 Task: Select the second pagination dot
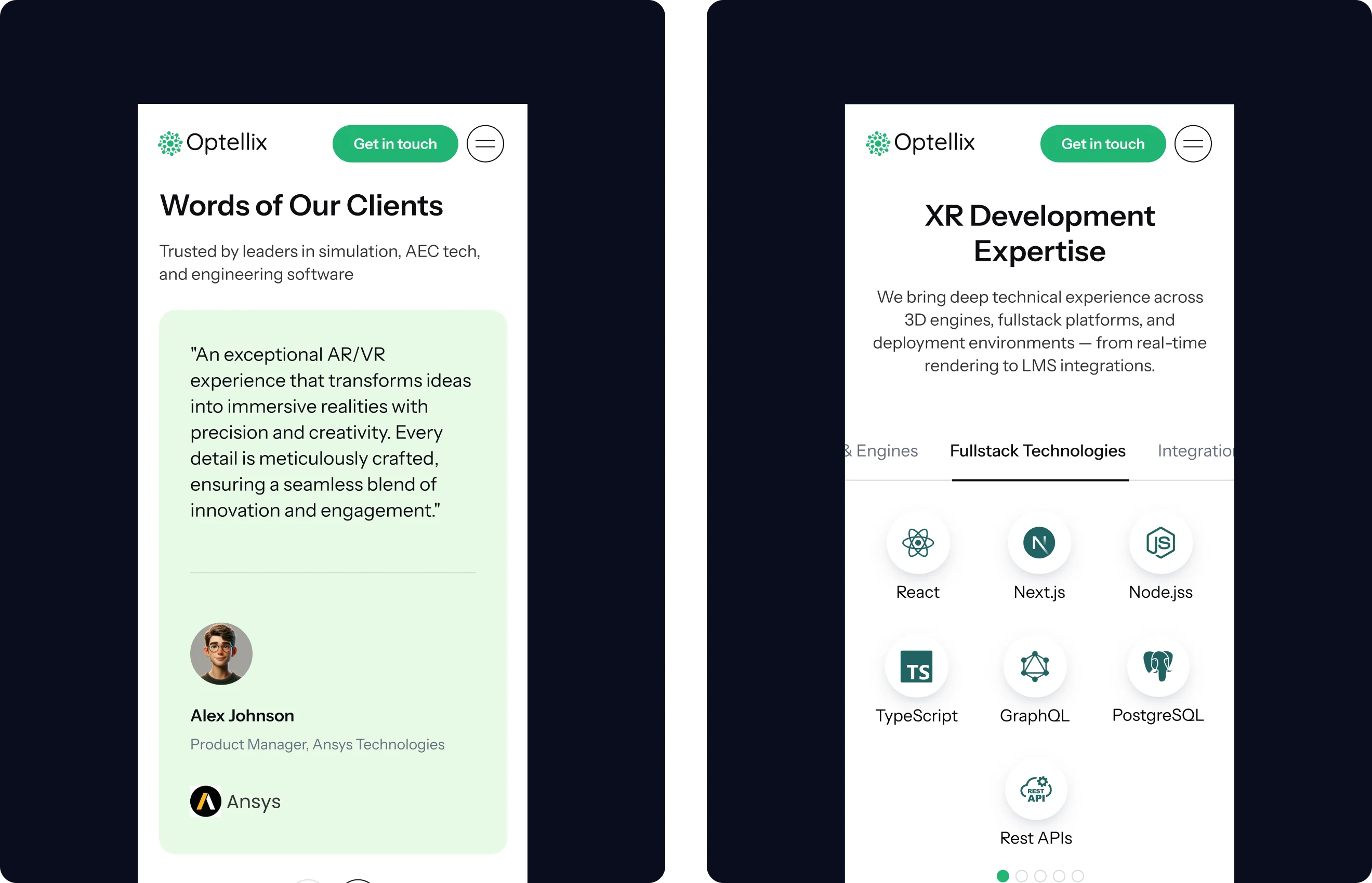pos(1022,876)
